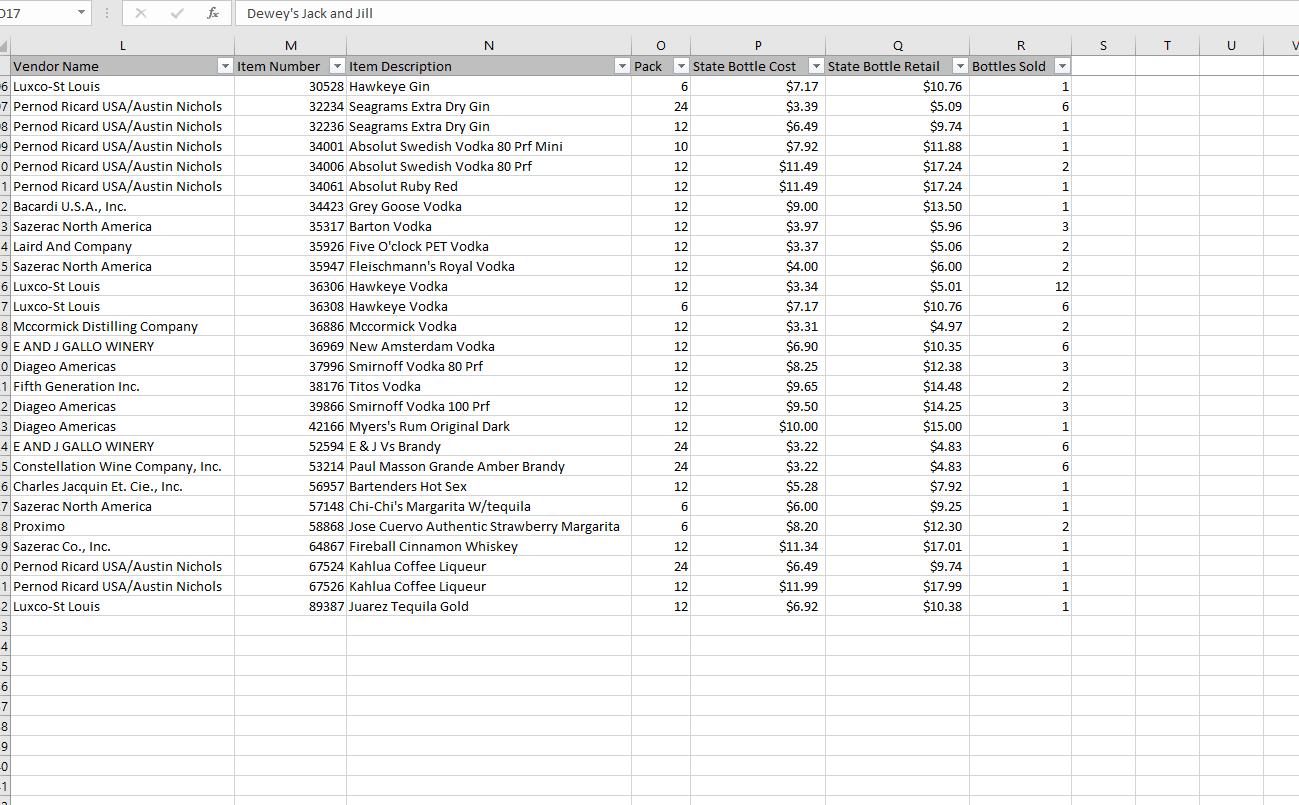This screenshot has width=1299, height=805.
Task: Open the Insert Function (fx) dialog
Action: [x=212, y=13]
